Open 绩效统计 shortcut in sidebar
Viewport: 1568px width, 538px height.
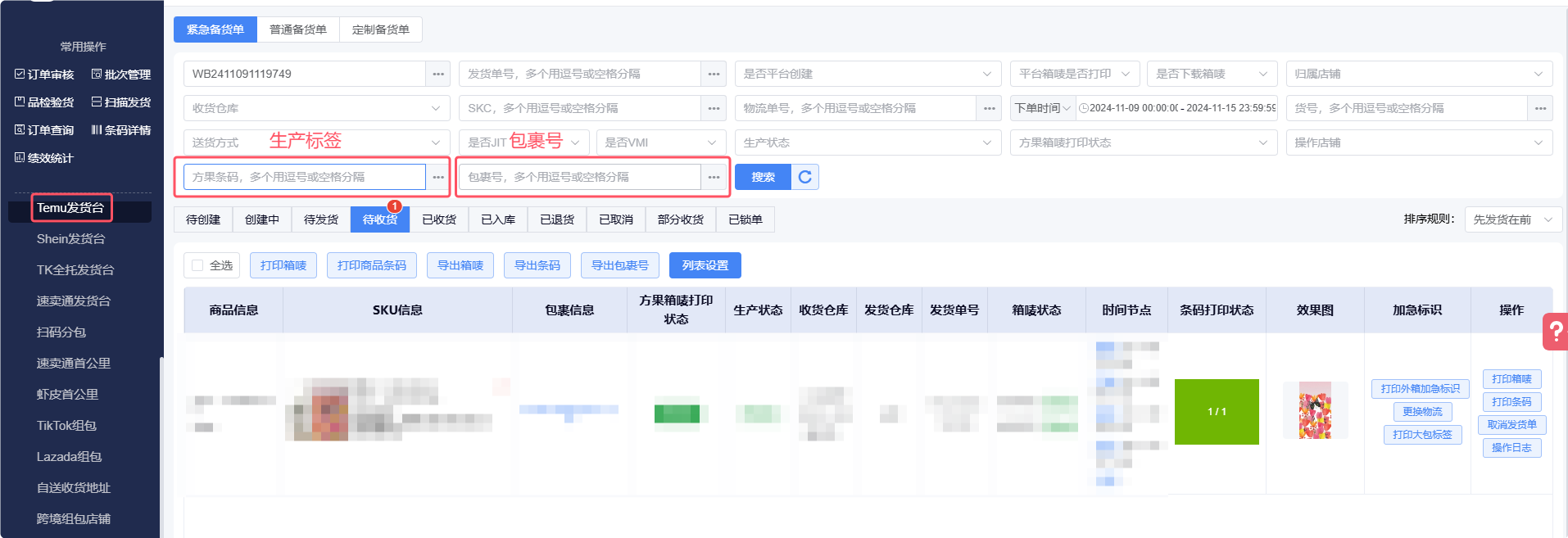coord(44,158)
